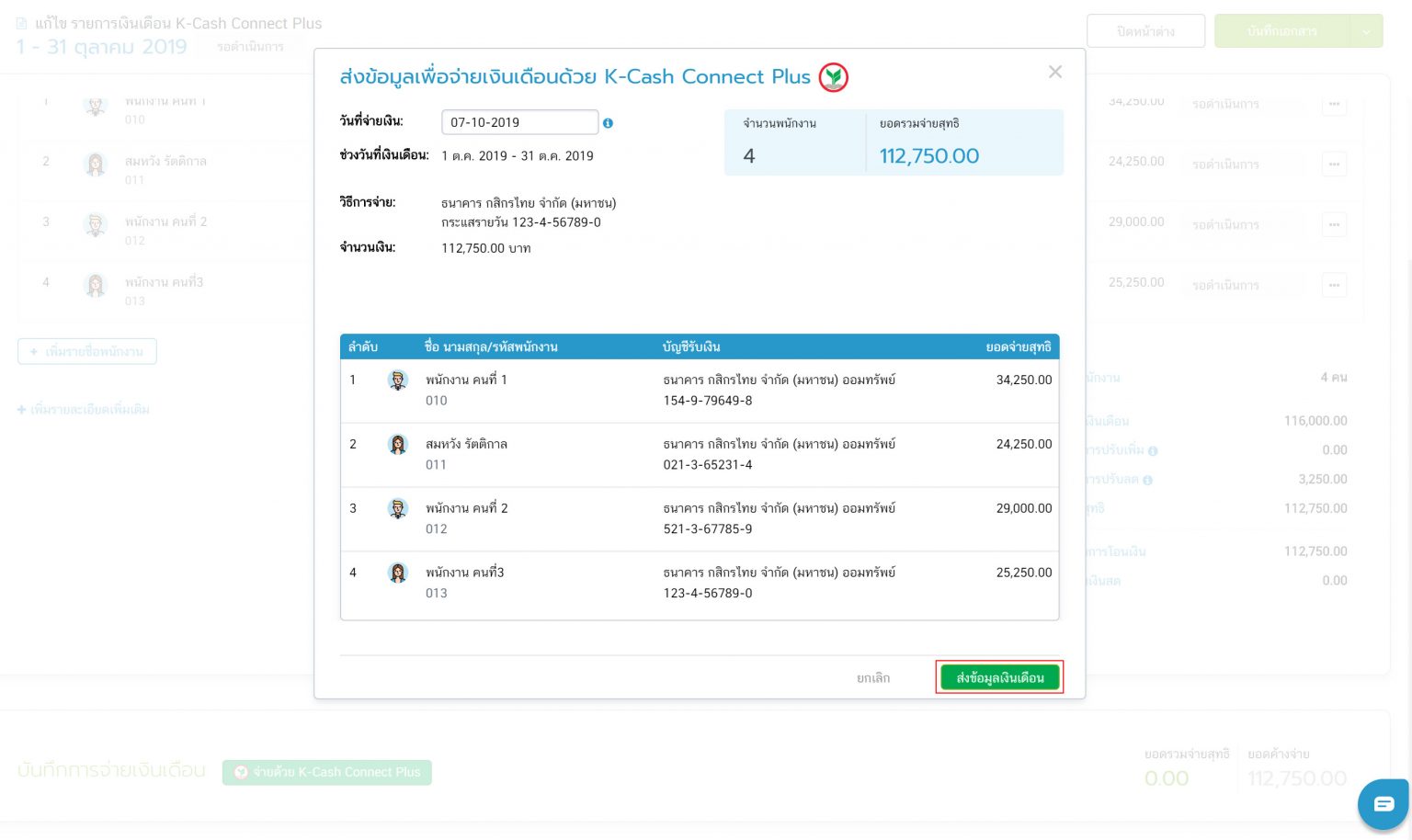Select avatar of สมหวัง รัตติกาล
The image size is (1412, 840).
point(398,444)
